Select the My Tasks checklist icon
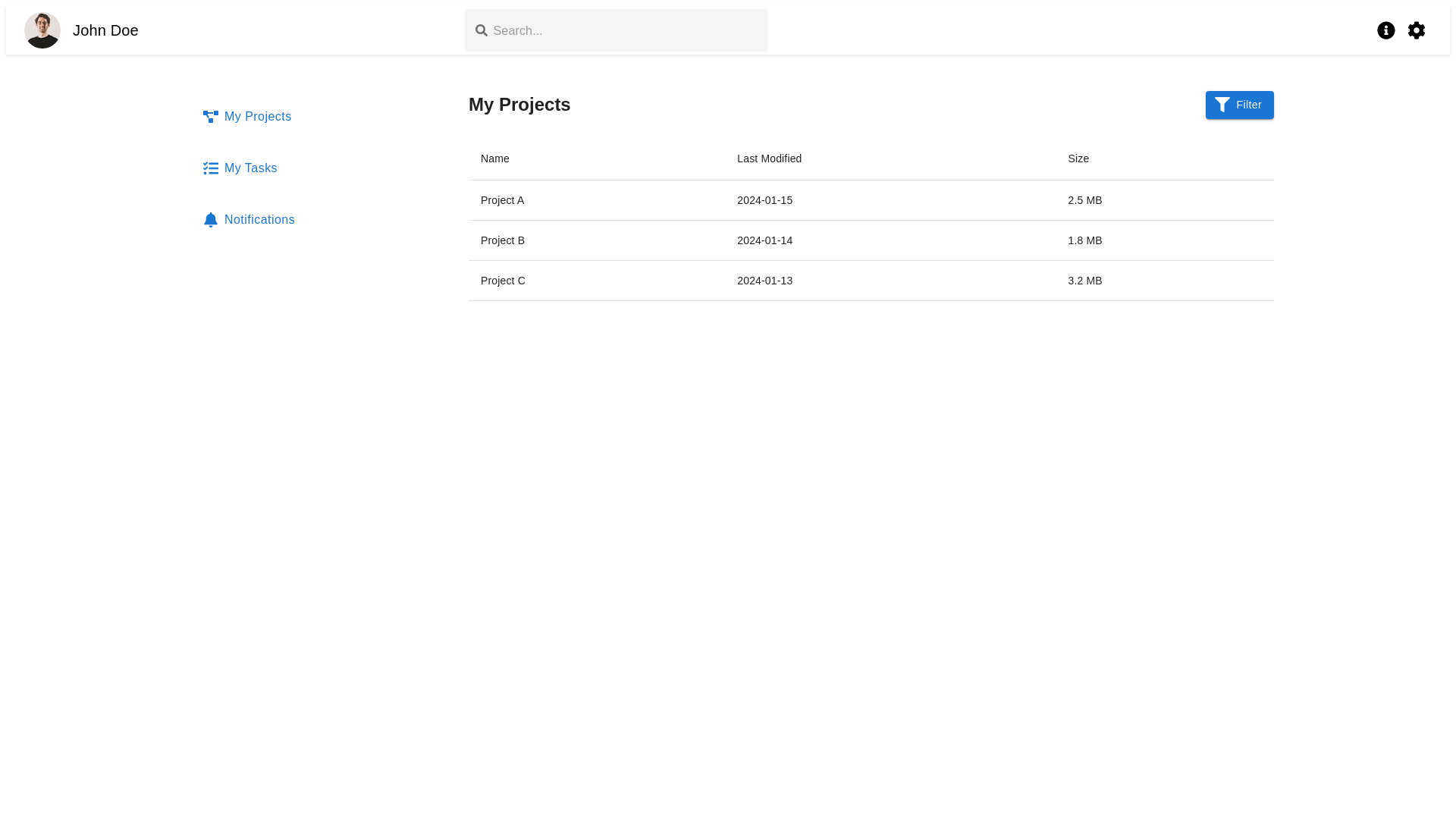The height and width of the screenshot is (819, 1456). [x=211, y=168]
